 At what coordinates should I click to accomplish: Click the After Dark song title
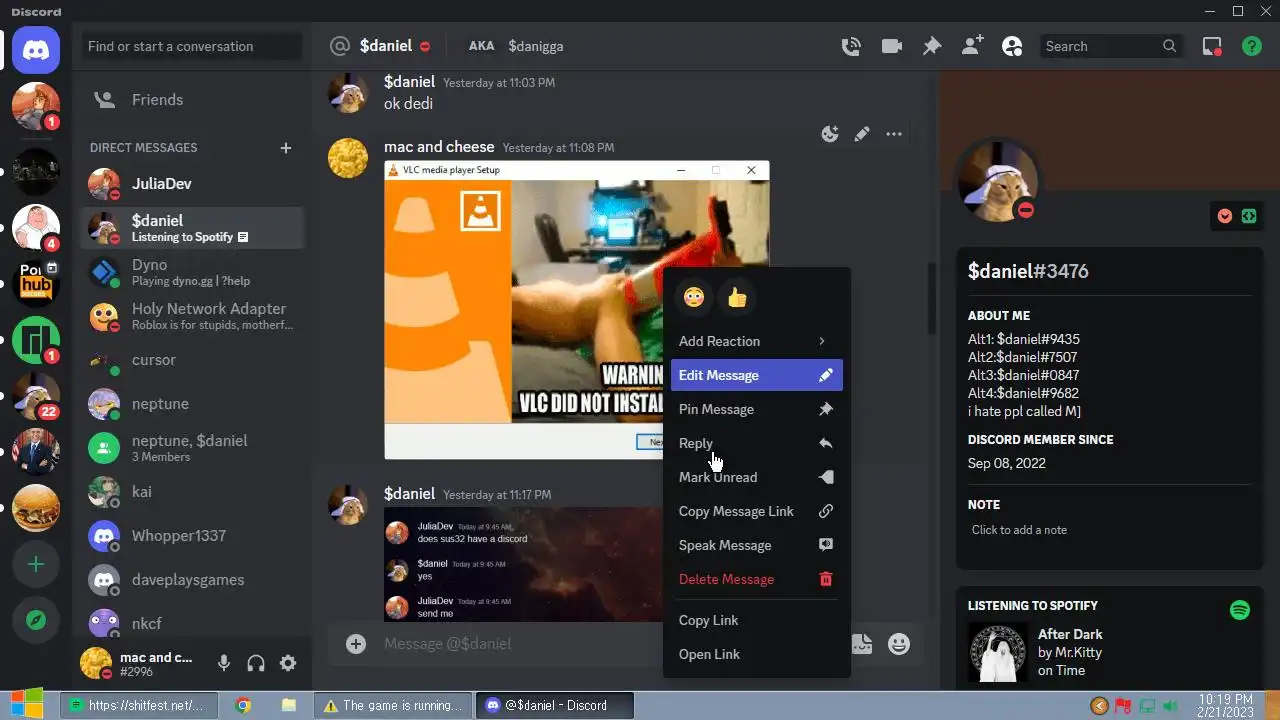(1070, 634)
